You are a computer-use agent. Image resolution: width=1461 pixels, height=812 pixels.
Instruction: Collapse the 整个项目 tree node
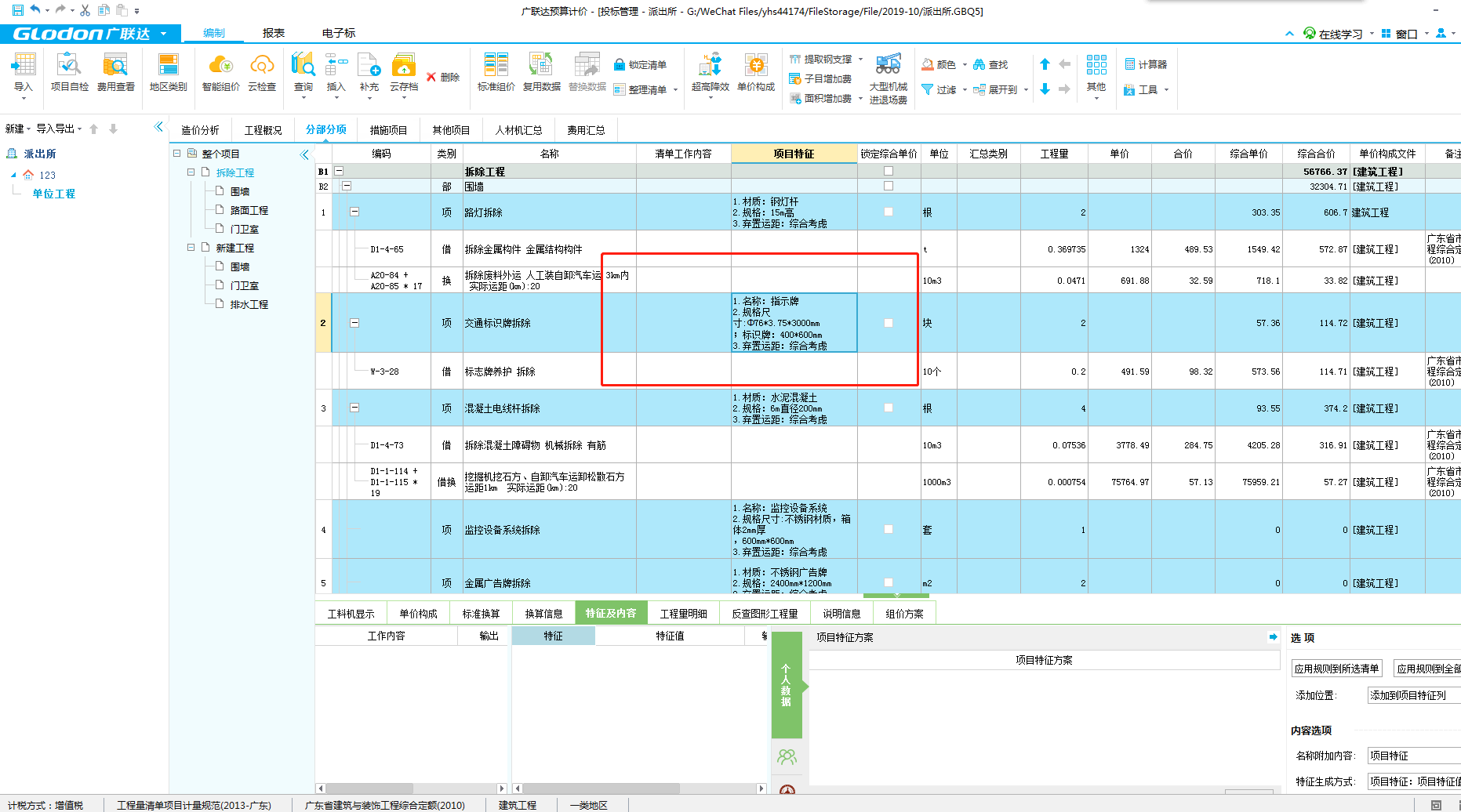177,153
